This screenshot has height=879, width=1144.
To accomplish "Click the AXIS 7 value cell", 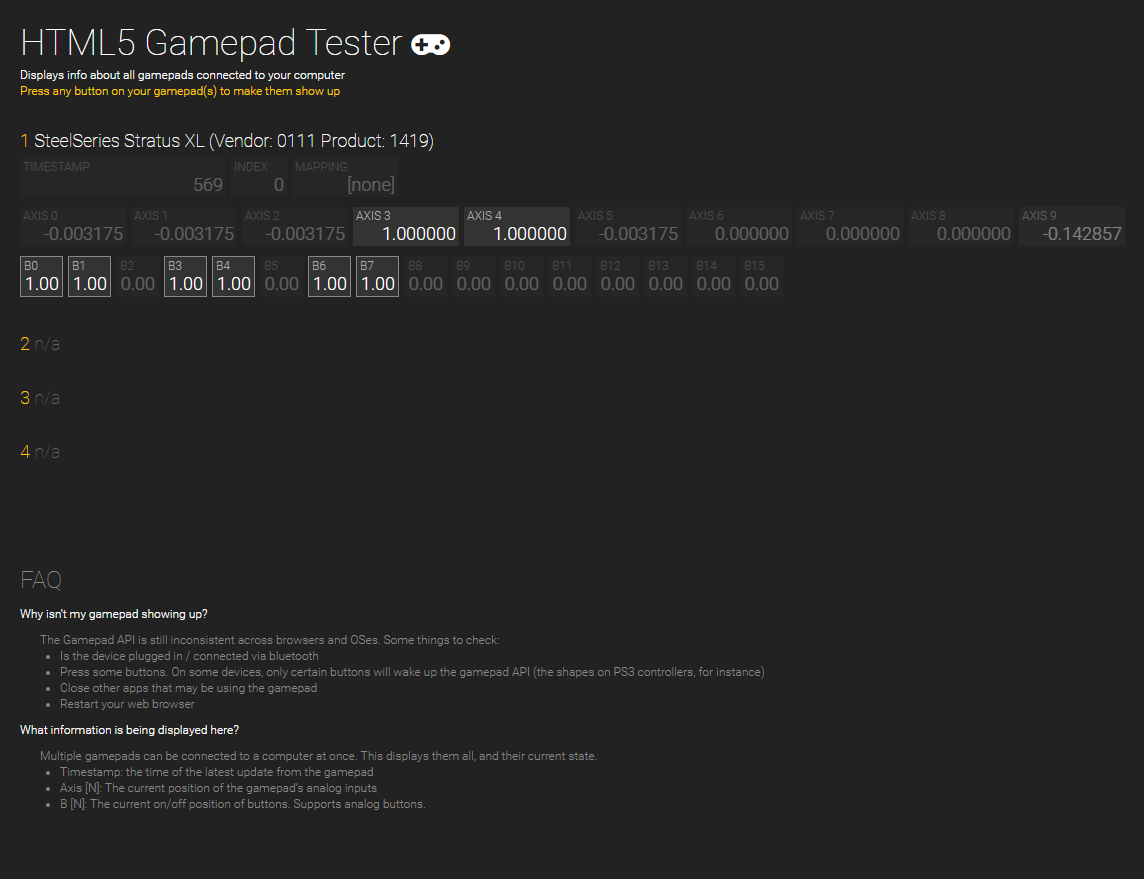I will pyautogui.click(x=849, y=226).
